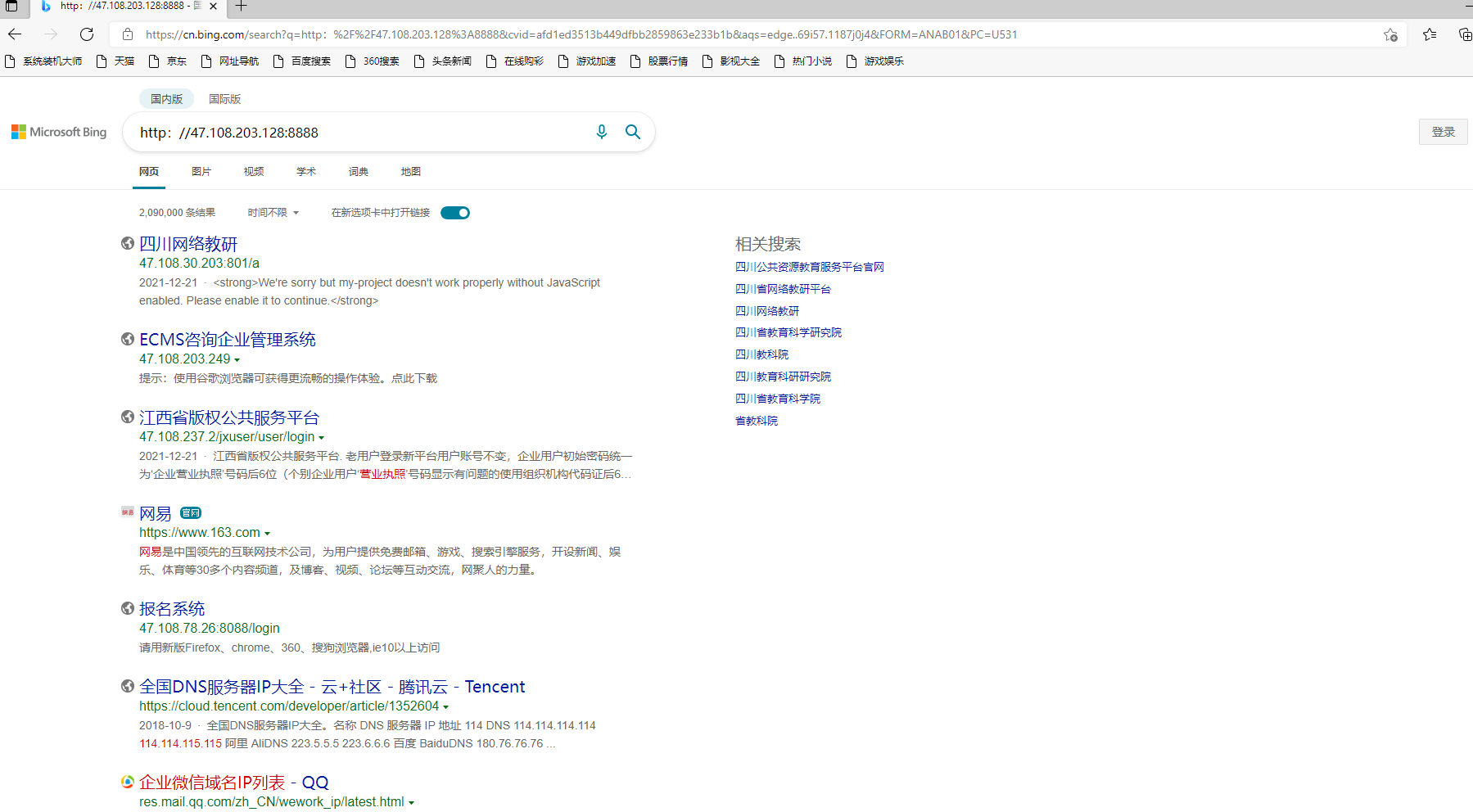Open related search 省教科院
The width and height of the screenshot is (1473, 812).
click(x=757, y=421)
